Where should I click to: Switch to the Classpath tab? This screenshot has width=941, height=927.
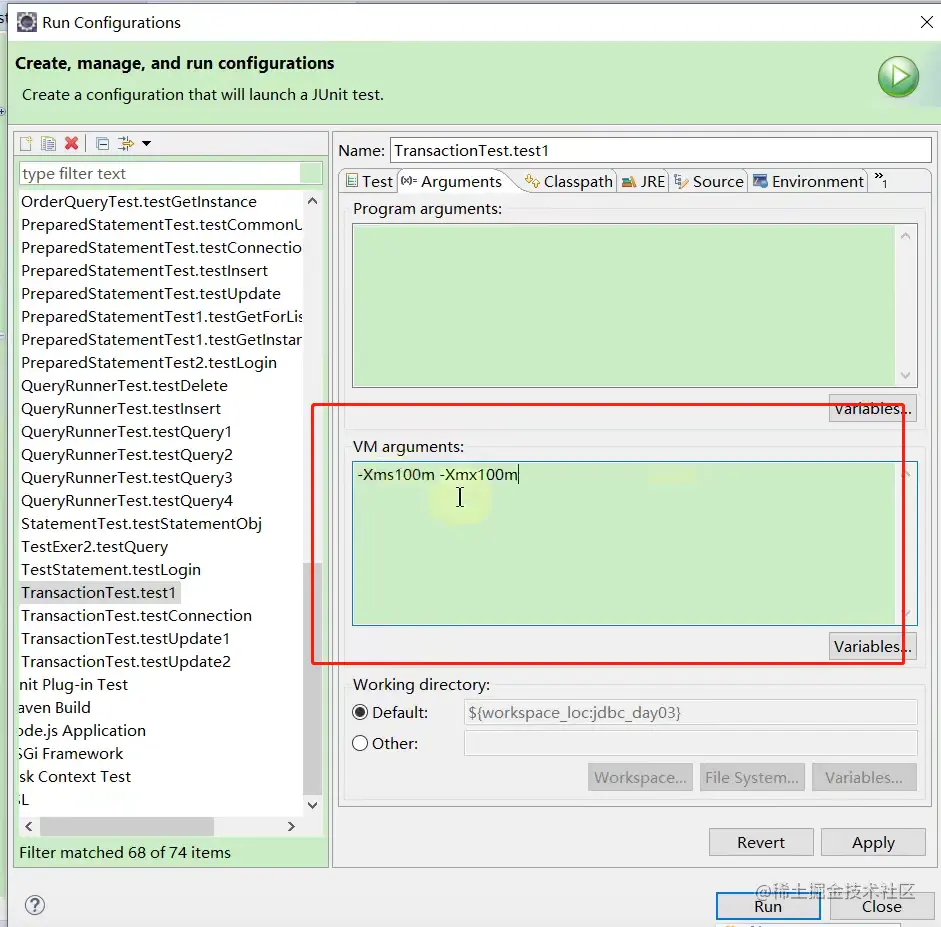pos(568,181)
